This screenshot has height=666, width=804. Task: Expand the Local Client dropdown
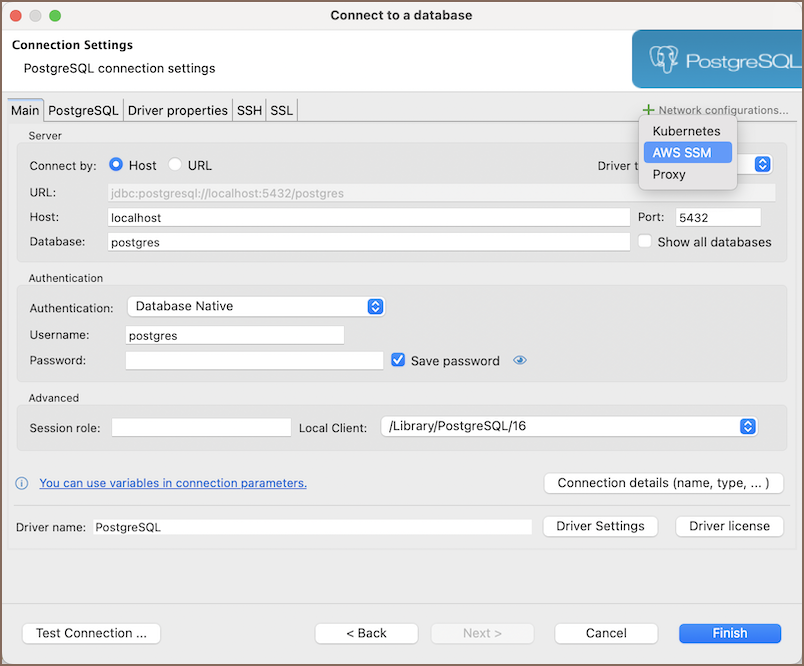coord(747,426)
